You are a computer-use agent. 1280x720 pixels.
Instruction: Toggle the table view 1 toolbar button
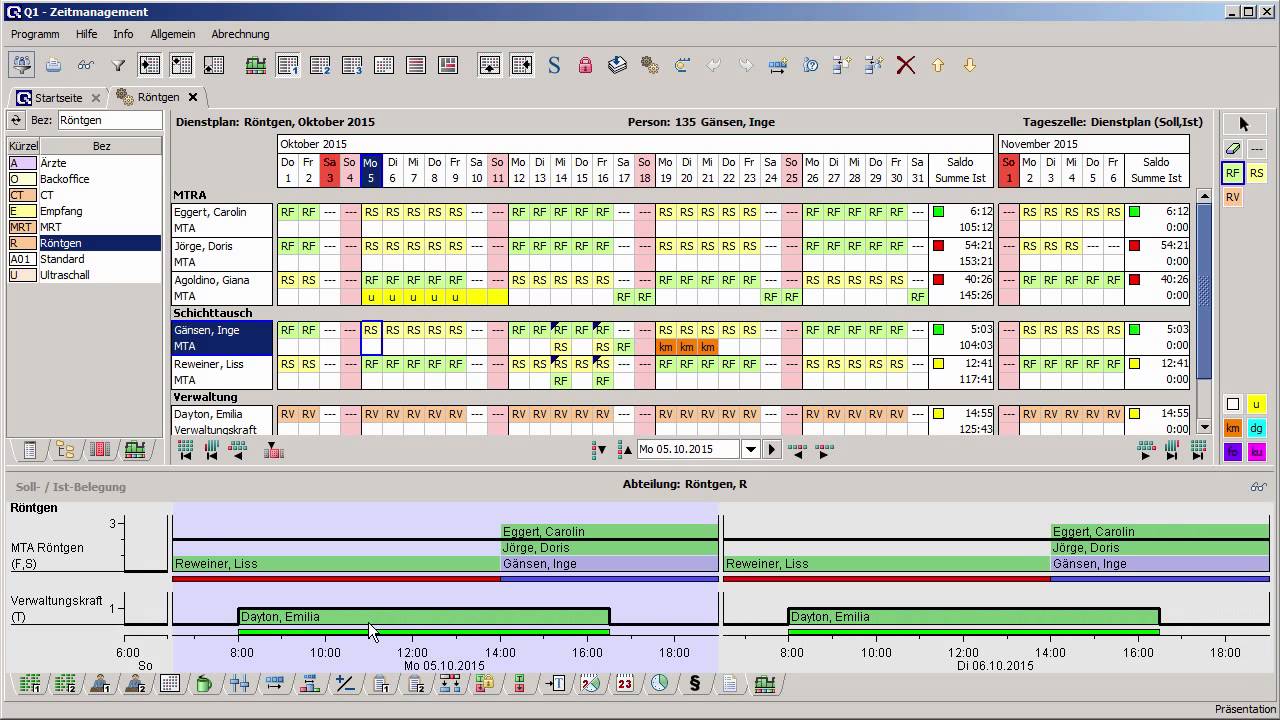(x=288, y=65)
